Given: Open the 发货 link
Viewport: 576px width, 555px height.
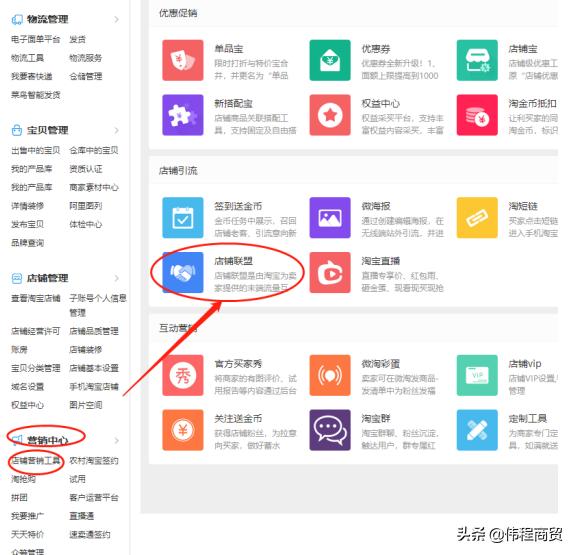Looking at the screenshot, I should click(x=78, y=39).
